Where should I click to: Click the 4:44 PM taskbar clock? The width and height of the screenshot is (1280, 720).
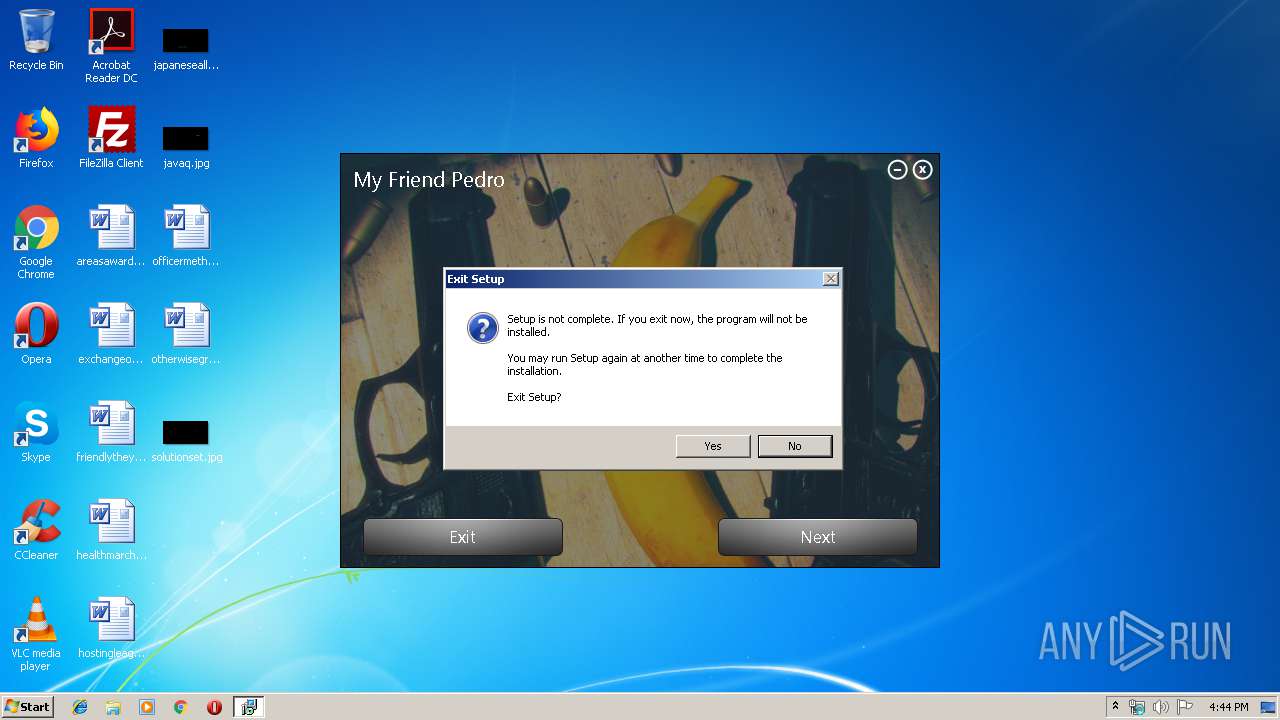click(x=1228, y=707)
